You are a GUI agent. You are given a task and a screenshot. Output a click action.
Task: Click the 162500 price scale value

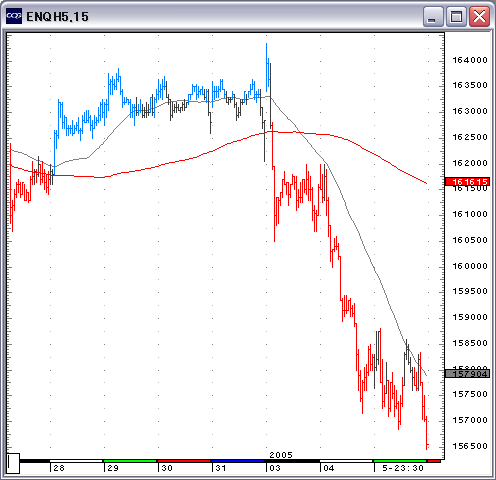coord(470,137)
